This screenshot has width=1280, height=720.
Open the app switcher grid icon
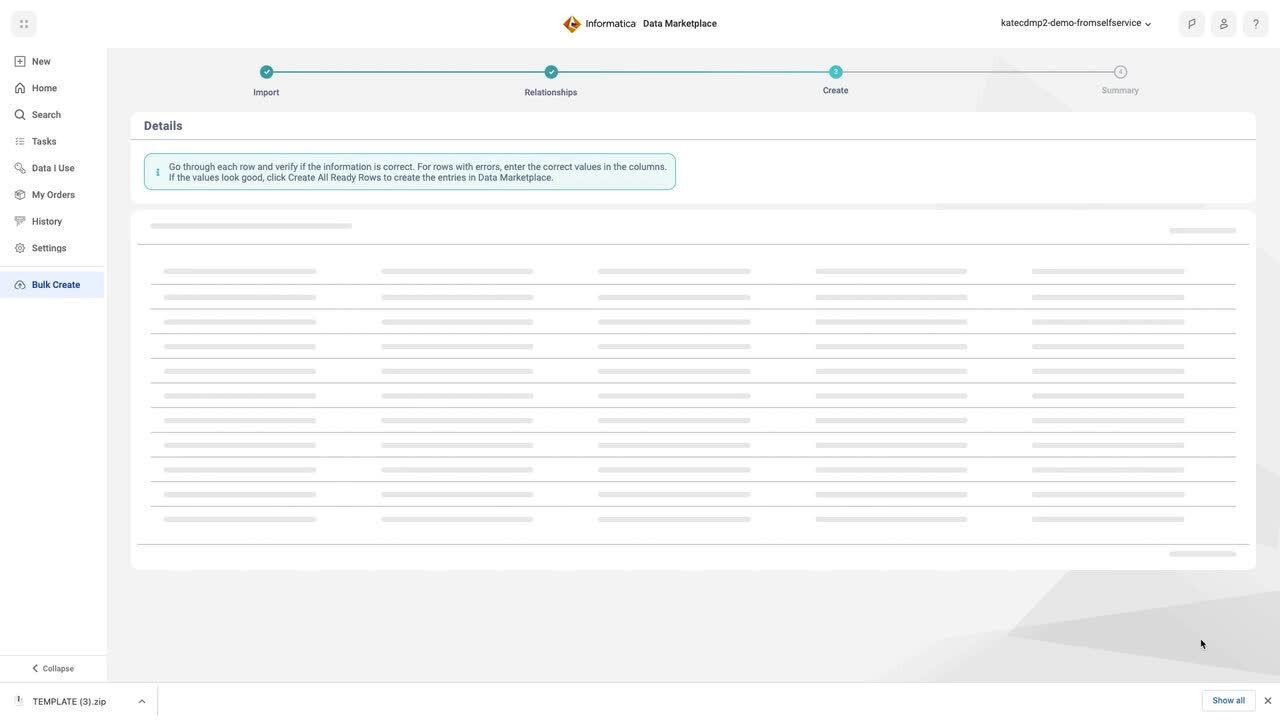[x=24, y=24]
